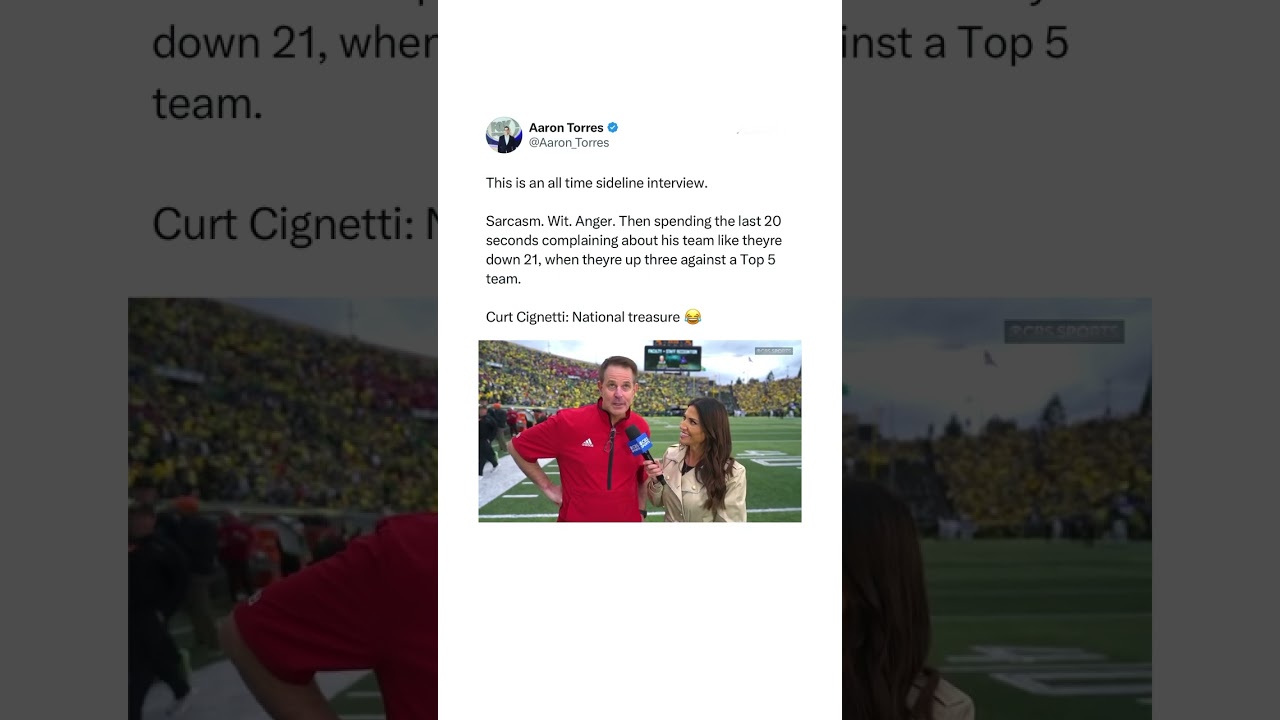Click the blue CBS microphone flag
Viewport: 1280px width, 720px height.
(640, 442)
